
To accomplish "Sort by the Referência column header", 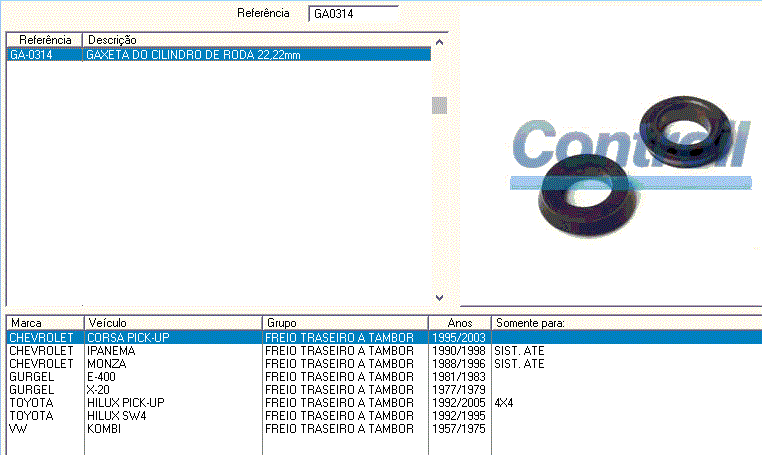I will [x=44, y=39].
